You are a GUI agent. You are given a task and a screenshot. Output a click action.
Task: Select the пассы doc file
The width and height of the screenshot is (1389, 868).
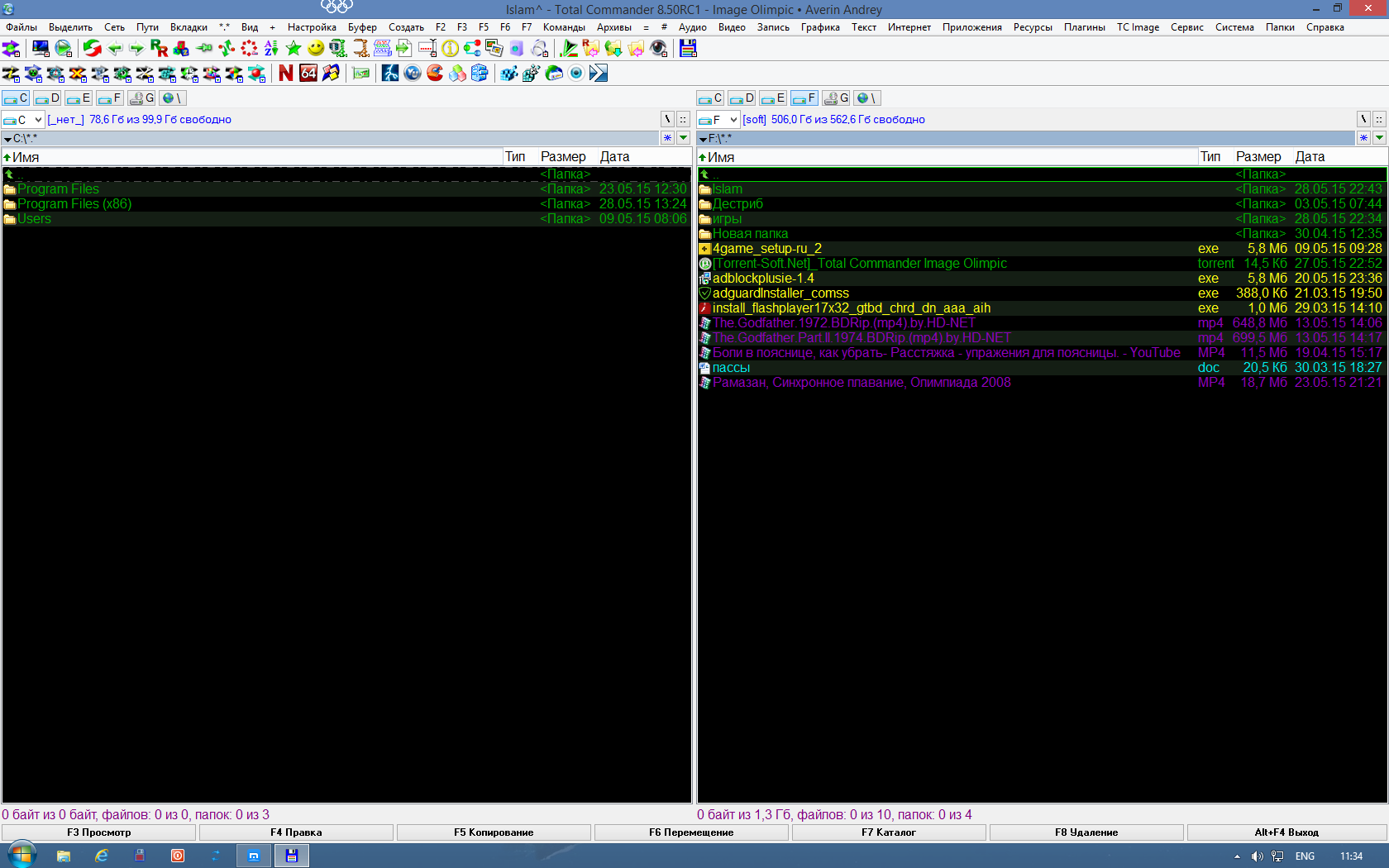(1042, 368)
